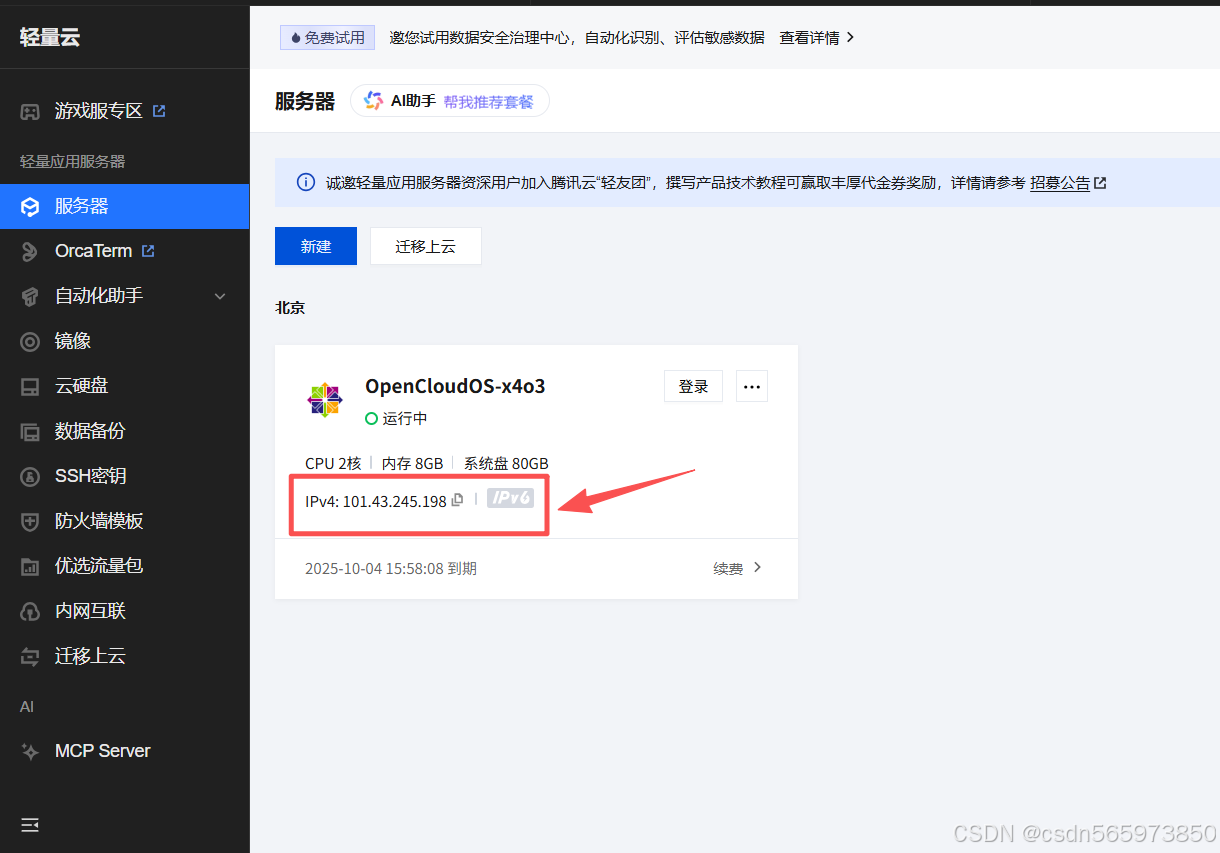Click the 免费试用 tag

[328, 37]
